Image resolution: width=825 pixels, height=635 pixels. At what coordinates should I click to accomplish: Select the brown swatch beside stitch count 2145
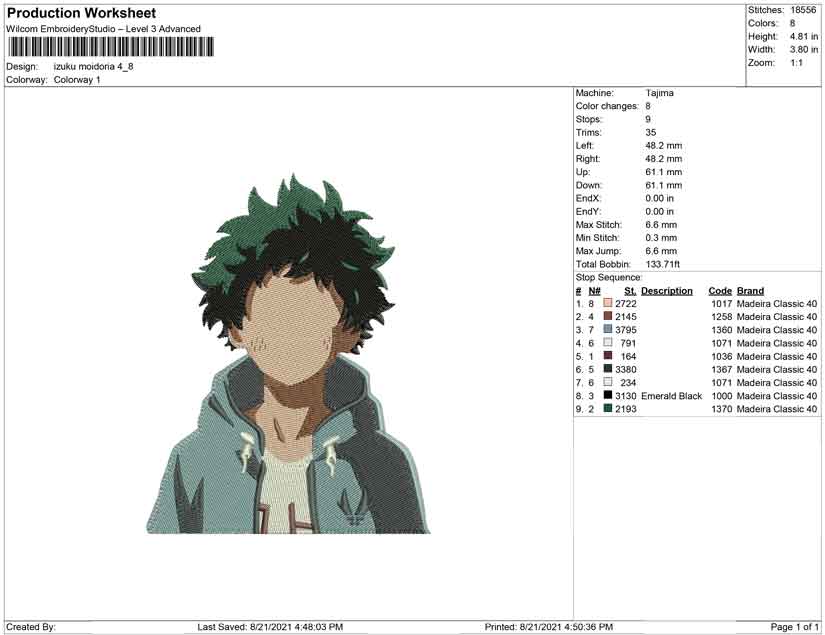click(x=608, y=316)
